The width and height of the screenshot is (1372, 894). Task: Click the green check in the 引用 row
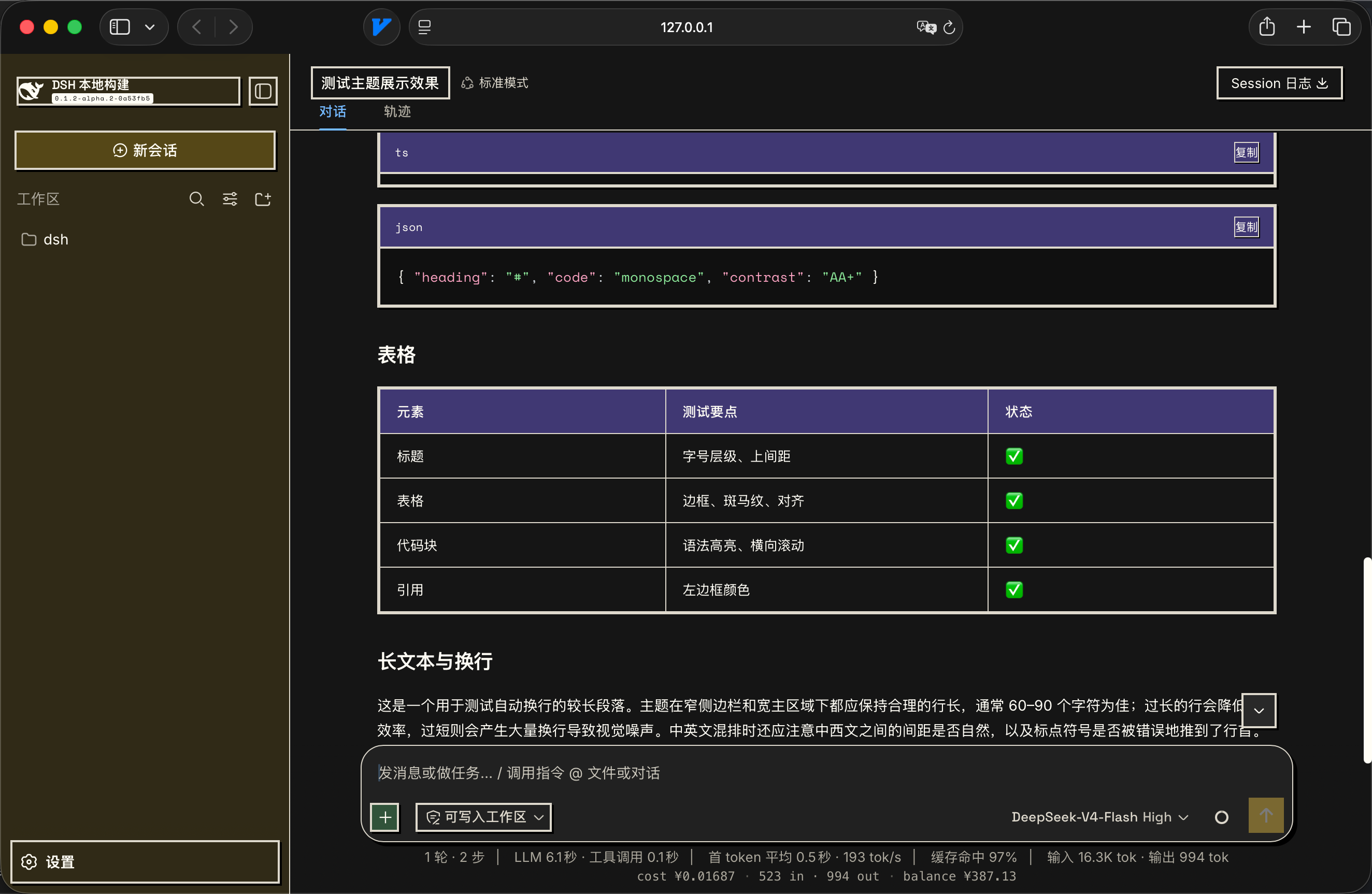(1014, 589)
